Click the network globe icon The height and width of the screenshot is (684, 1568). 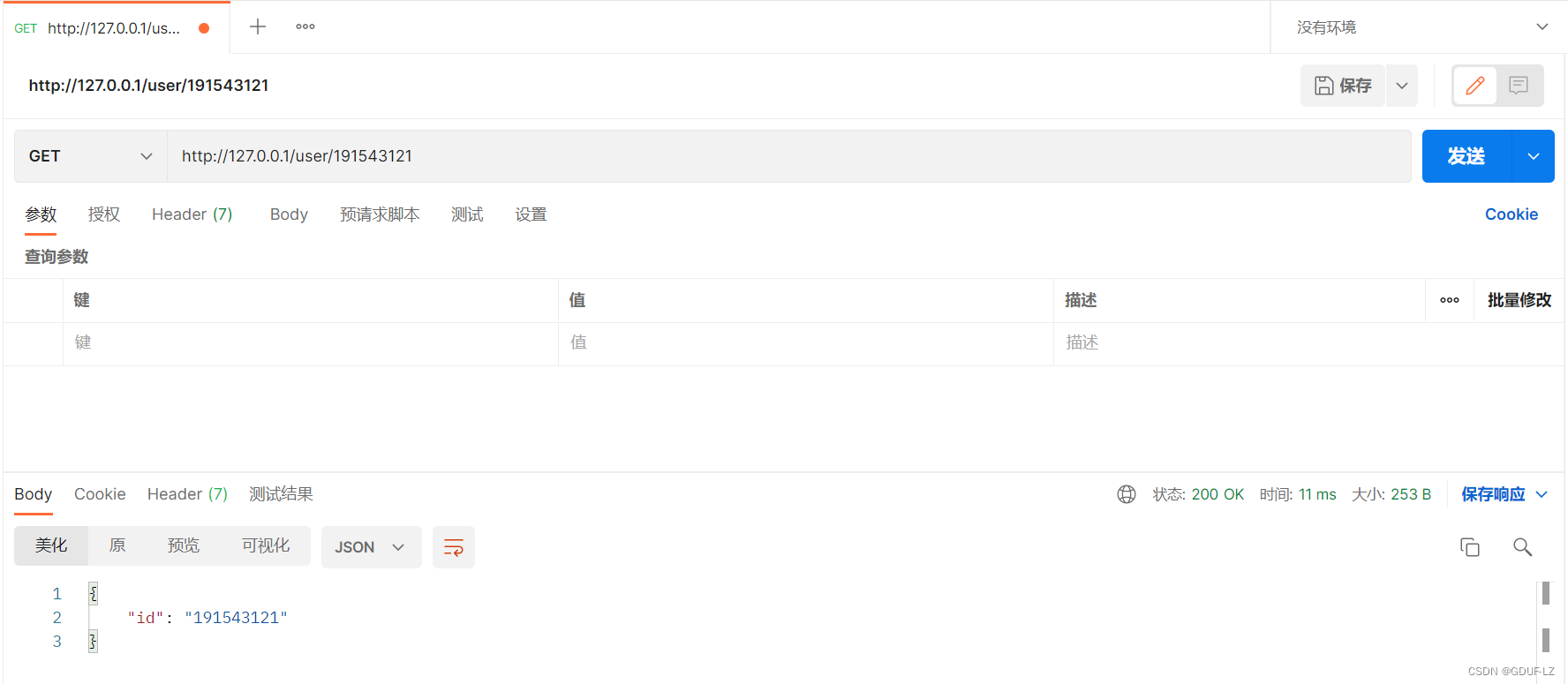tap(1127, 494)
